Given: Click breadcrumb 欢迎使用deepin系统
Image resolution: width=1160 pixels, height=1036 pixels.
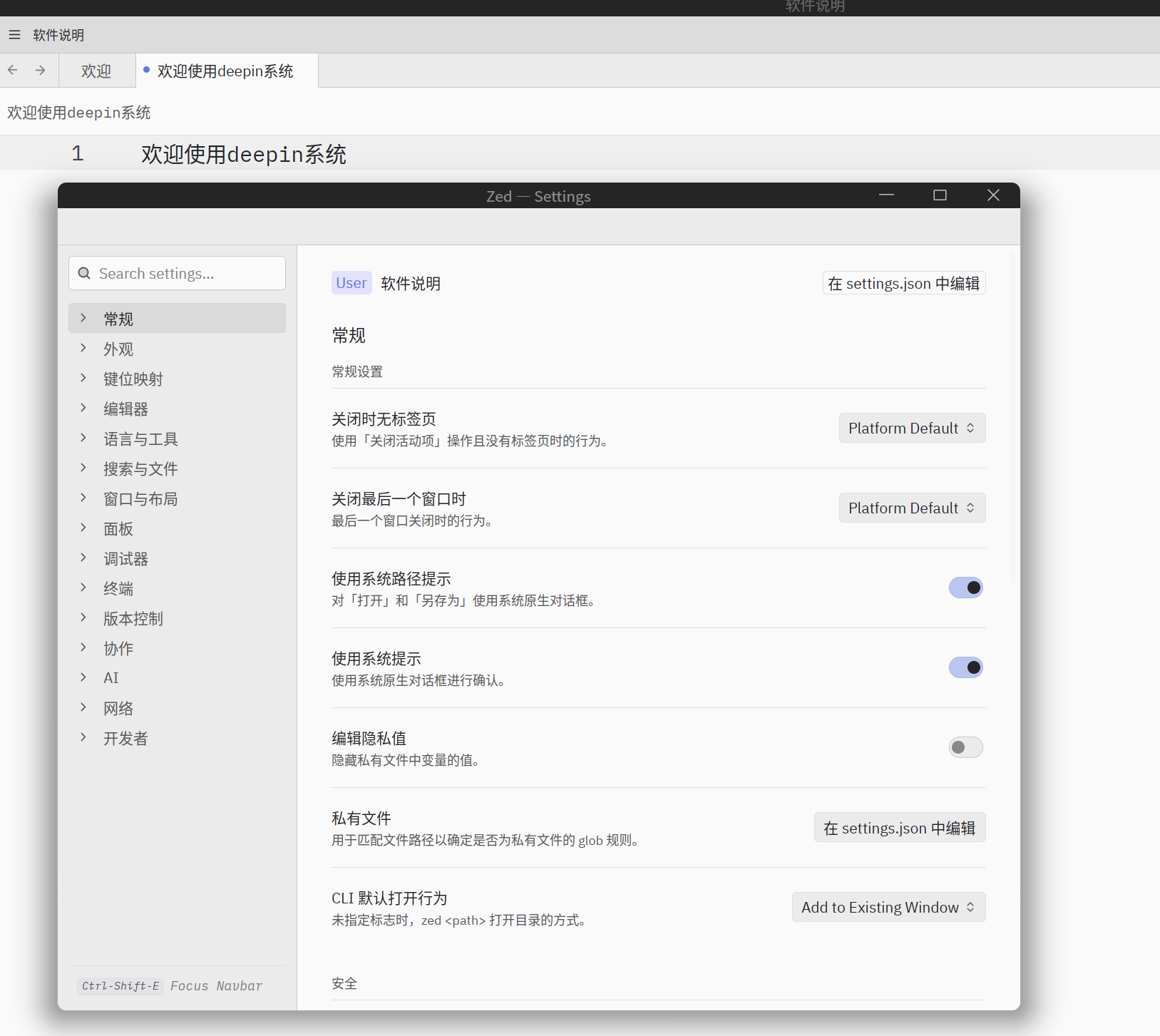Looking at the screenshot, I should pyautogui.click(x=79, y=112).
